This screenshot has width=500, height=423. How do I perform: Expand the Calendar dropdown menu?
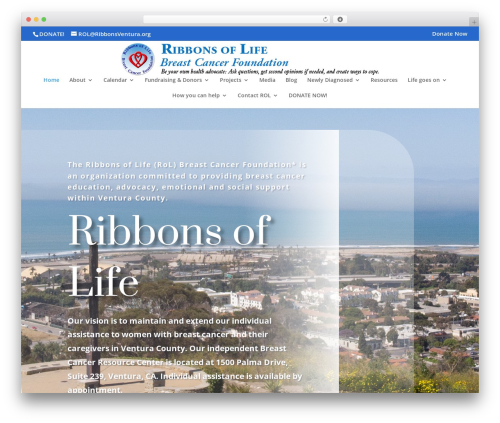click(118, 80)
